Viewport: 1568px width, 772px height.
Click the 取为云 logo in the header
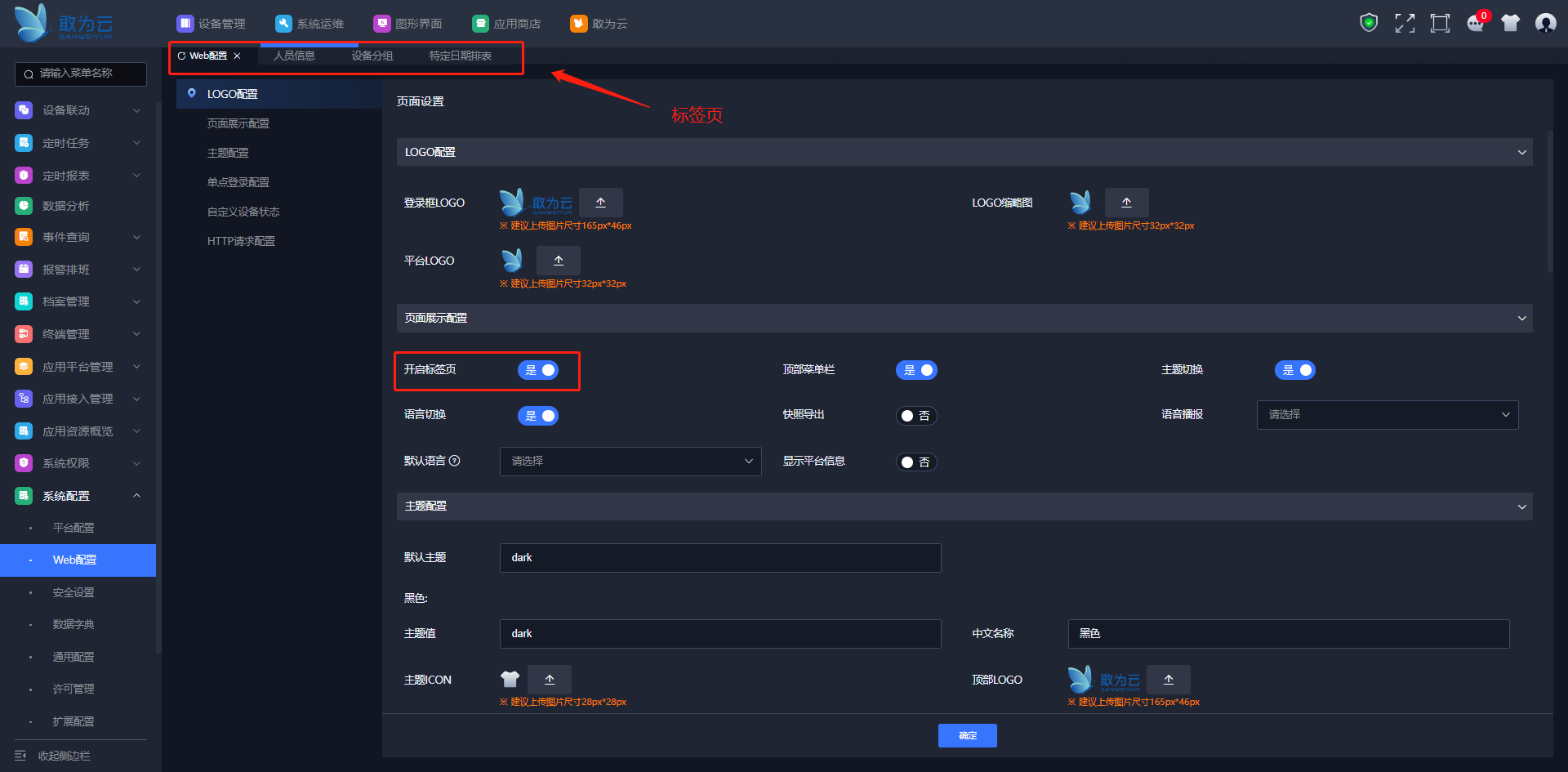[x=64, y=23]
